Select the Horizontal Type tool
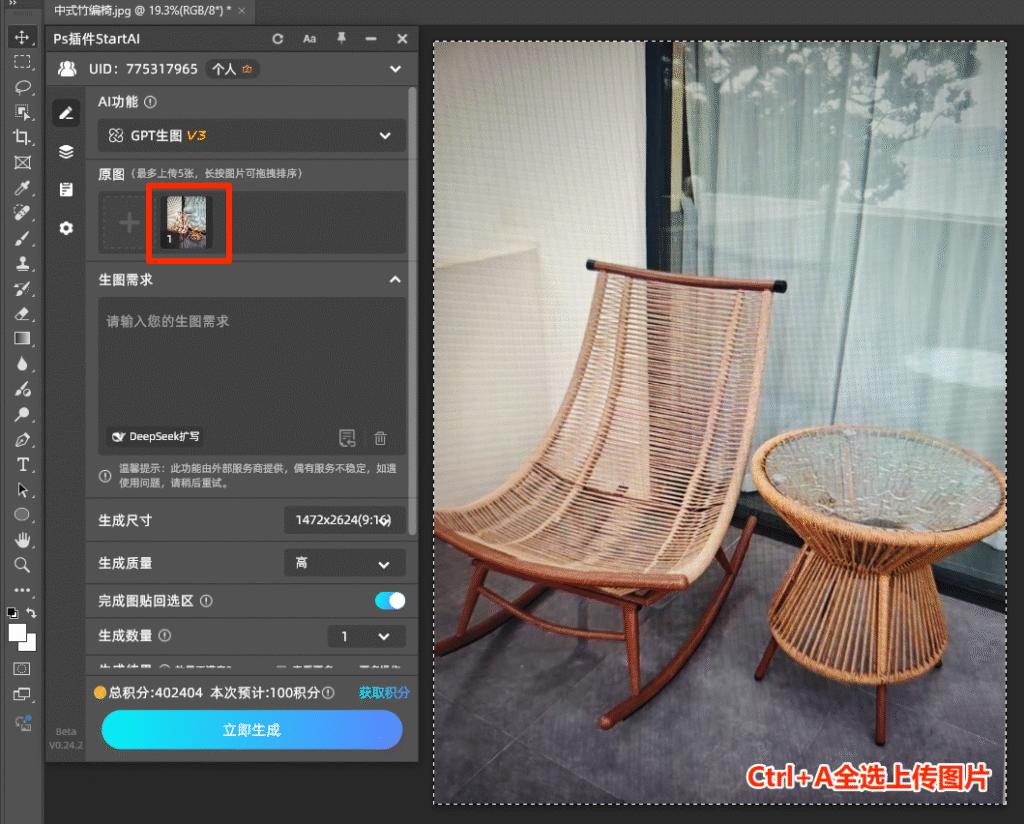 click(22, 464)
